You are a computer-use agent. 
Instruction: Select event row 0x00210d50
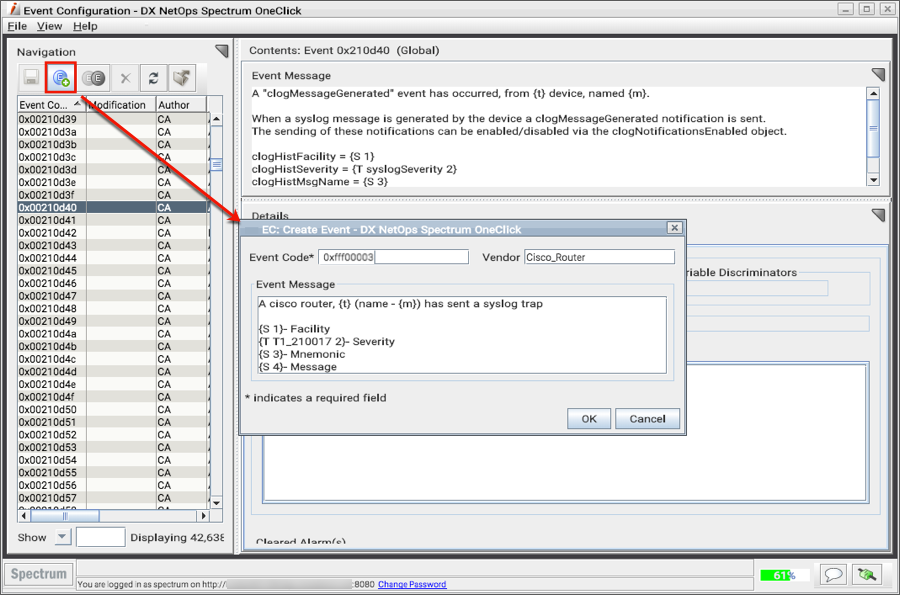point(112,409)
